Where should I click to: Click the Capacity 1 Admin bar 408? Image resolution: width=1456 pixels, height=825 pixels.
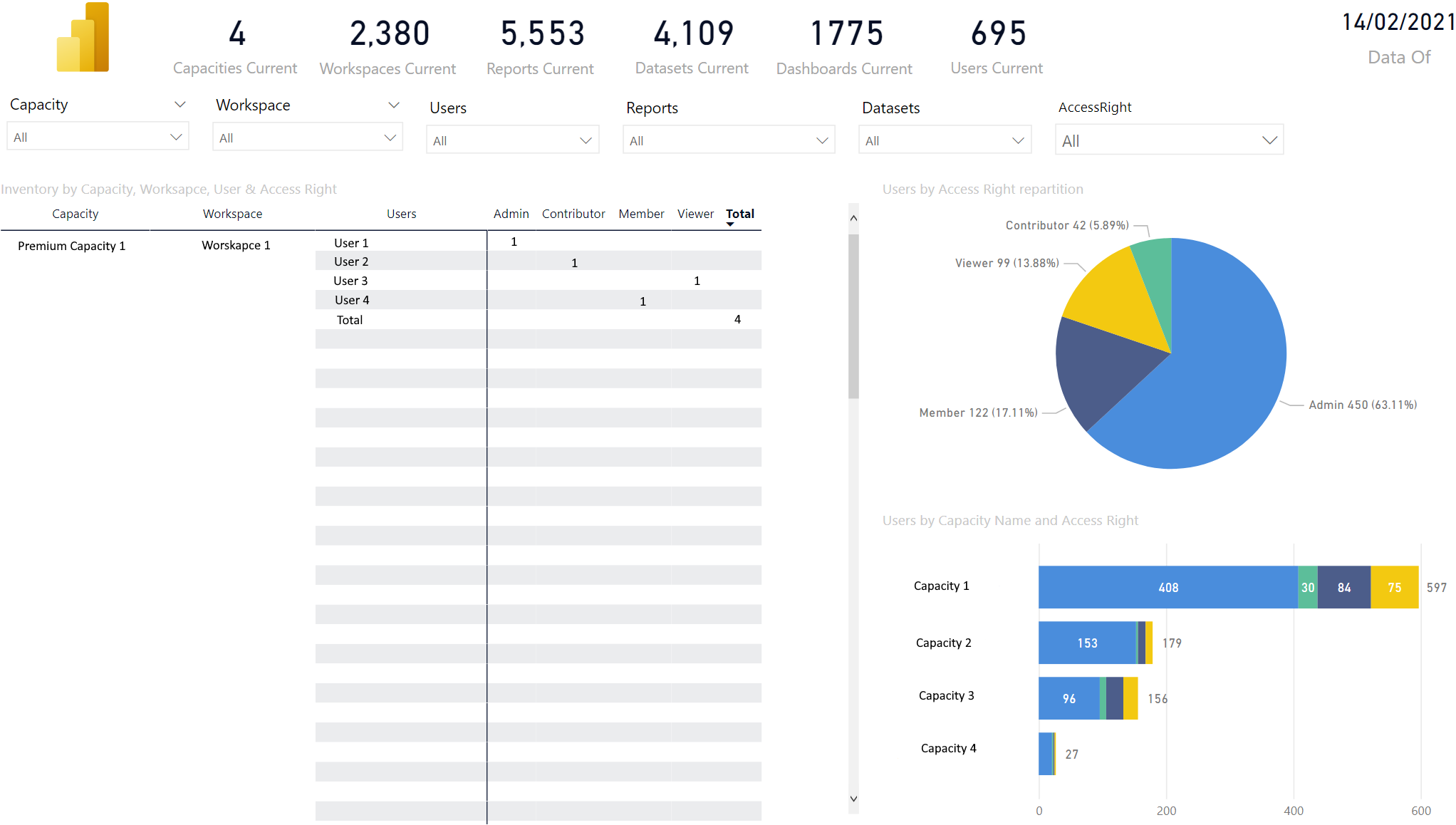1168,587
